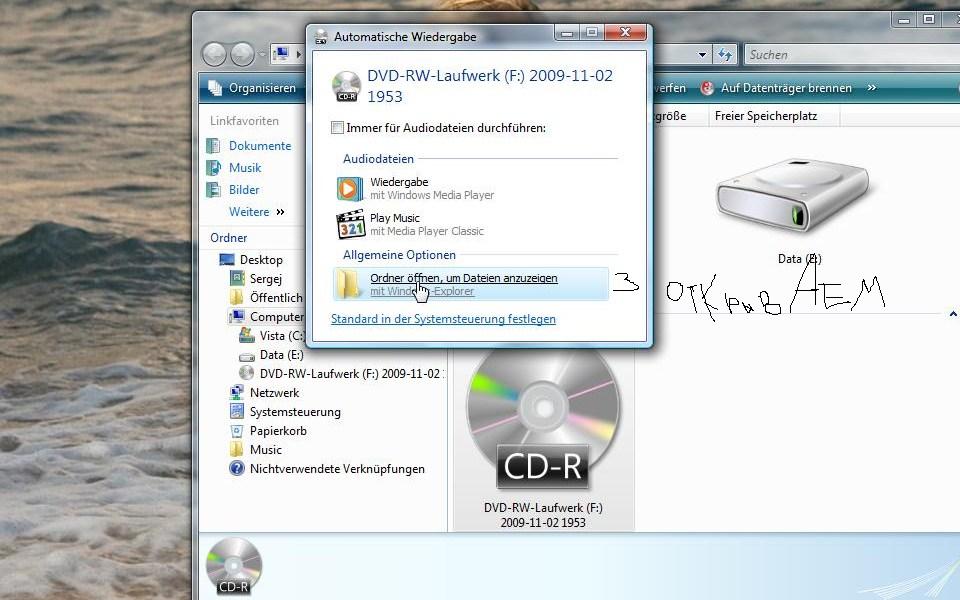Open the address bar history dropdown

702,54
